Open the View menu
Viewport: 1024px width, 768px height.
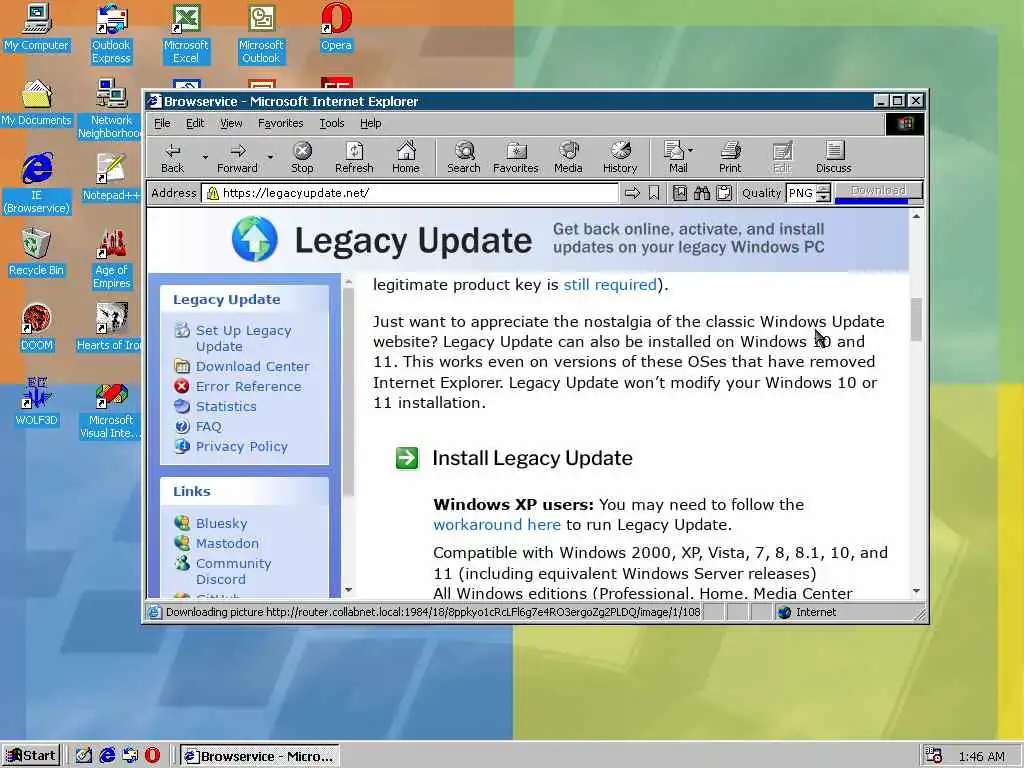point(231,123)
